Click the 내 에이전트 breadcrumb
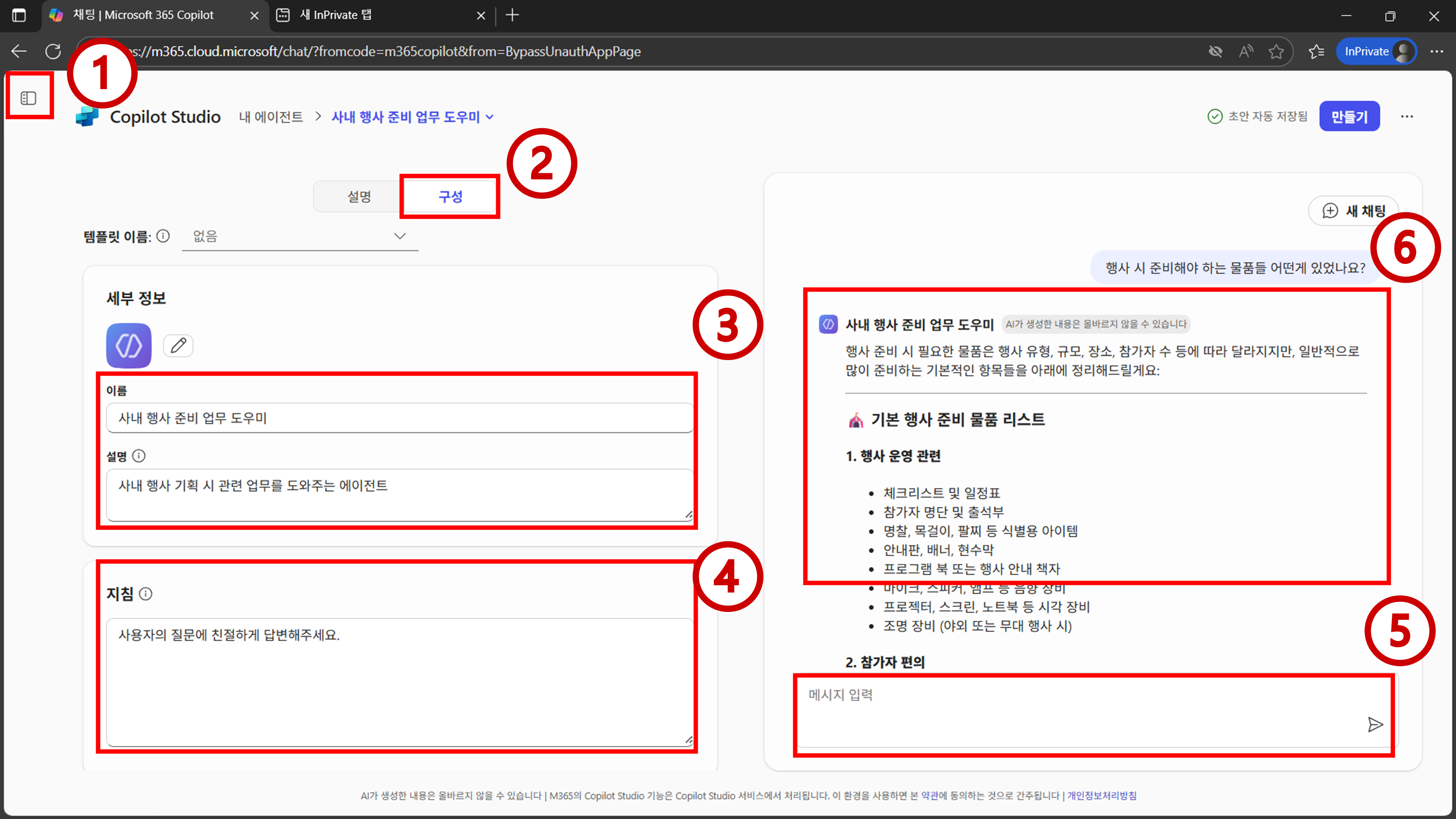 click(271, 117)
